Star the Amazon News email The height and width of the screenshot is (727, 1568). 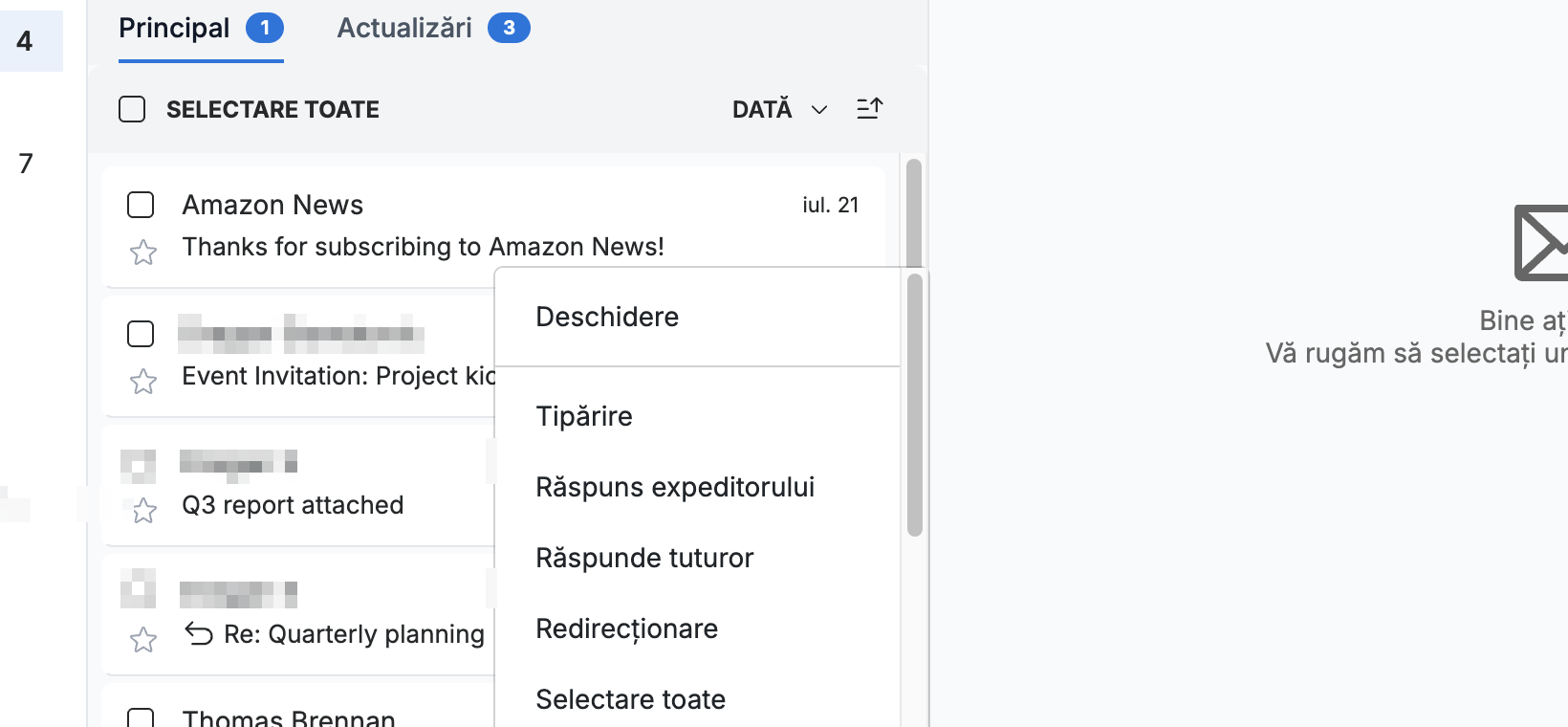click(143, 253)
